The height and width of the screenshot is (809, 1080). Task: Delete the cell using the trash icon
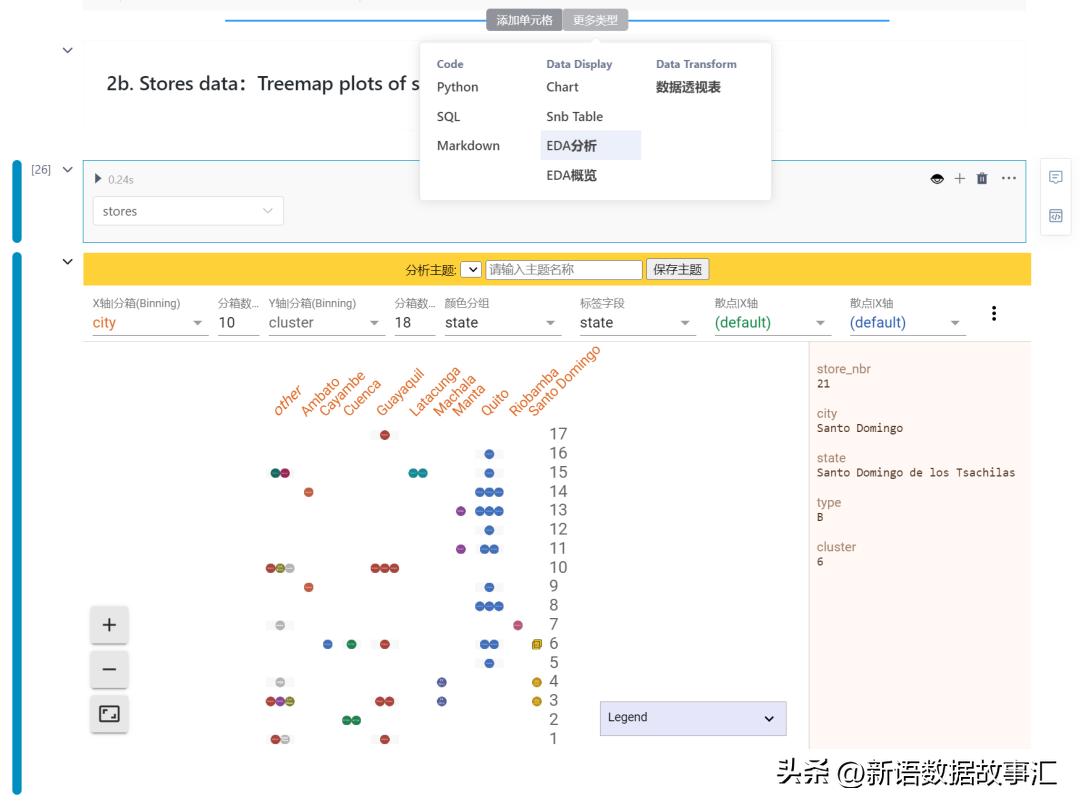point(982,178)
